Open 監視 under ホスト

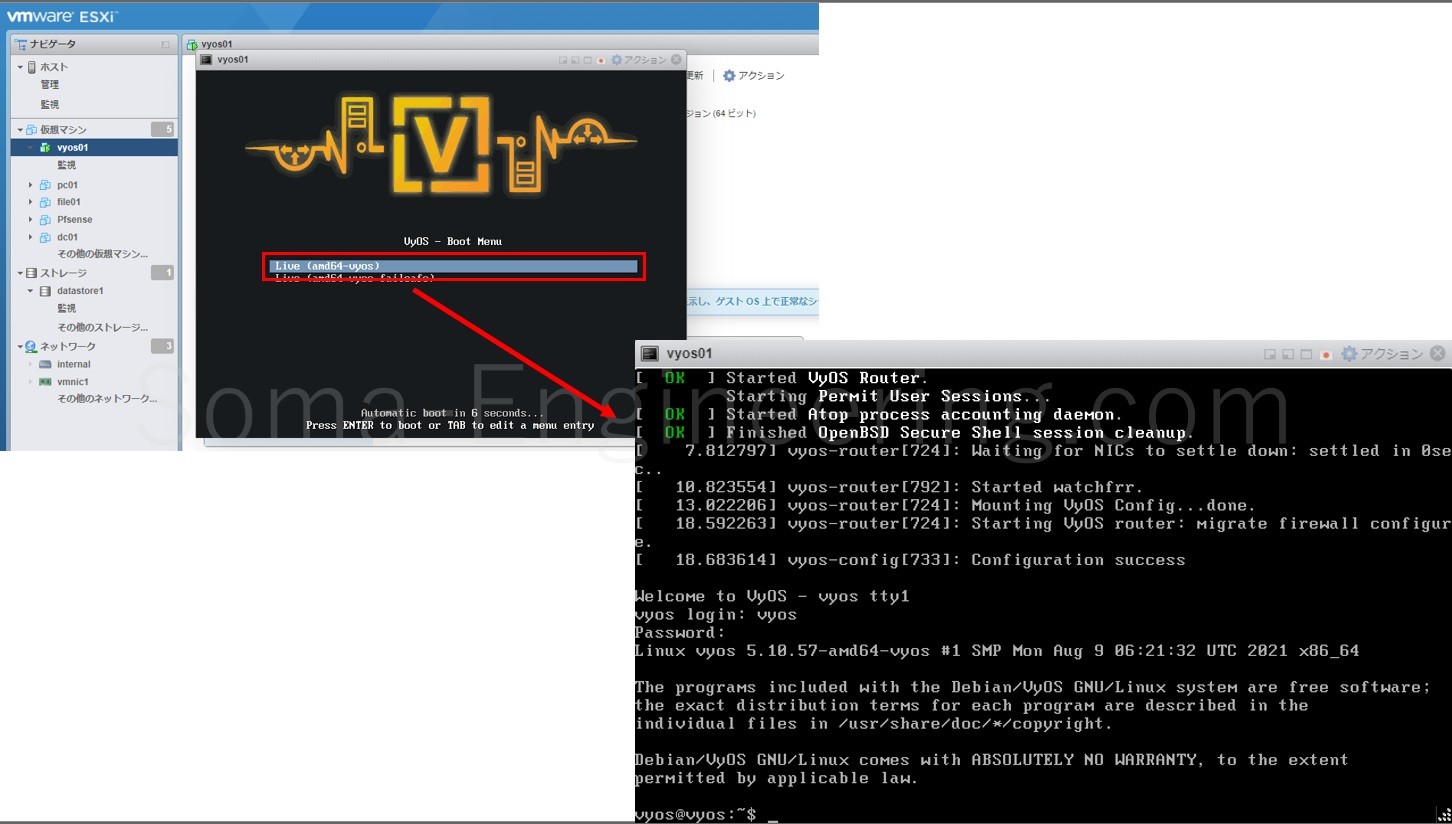click(x=50, y=104)
